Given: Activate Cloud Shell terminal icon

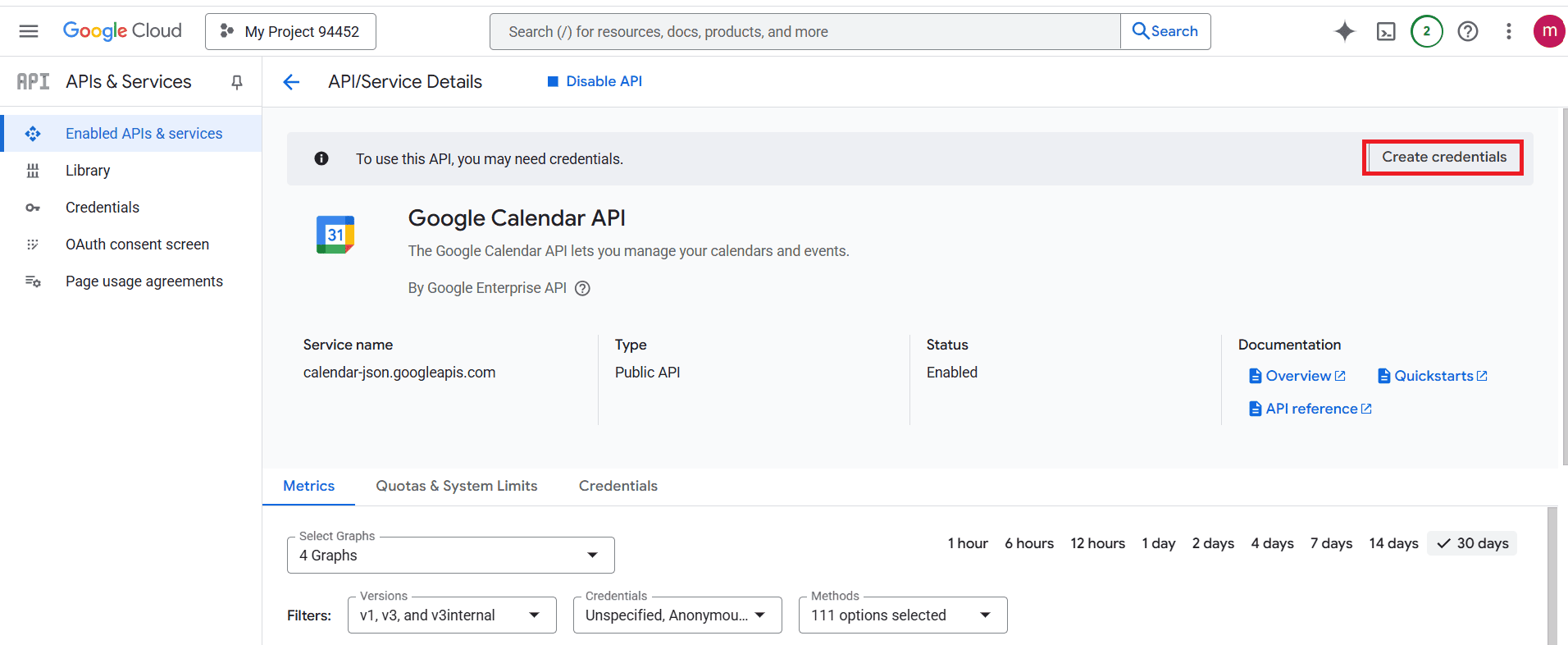Looking at the screenshot, I should [1386, 31].
